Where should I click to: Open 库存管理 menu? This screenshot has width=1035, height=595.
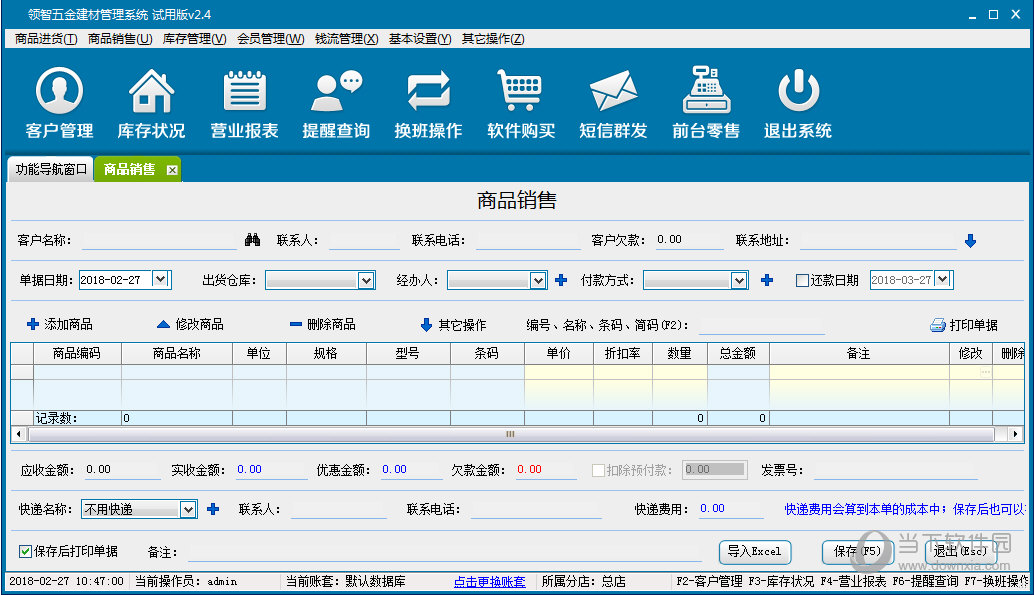pos(195,39)
